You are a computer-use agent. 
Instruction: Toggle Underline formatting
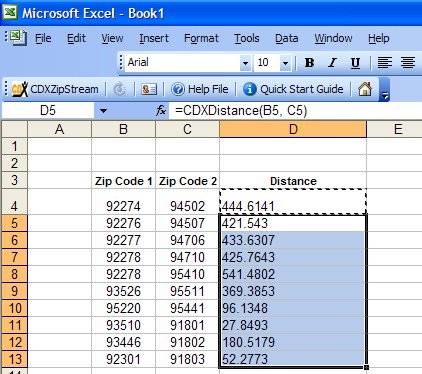click(x=355, y=62)
